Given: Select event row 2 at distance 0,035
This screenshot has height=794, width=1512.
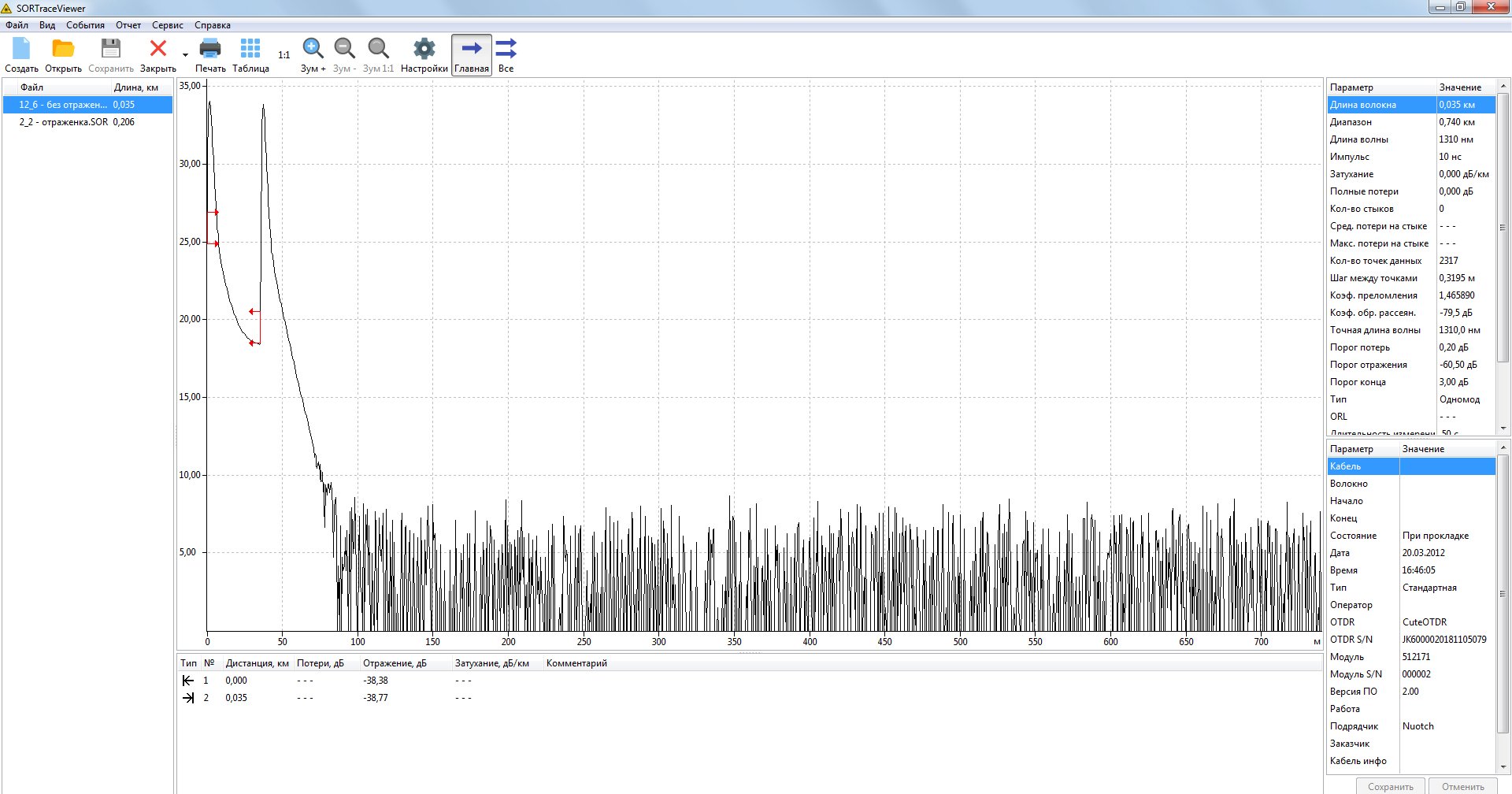Looking at the screenshot, I should [x=236, y=698].
